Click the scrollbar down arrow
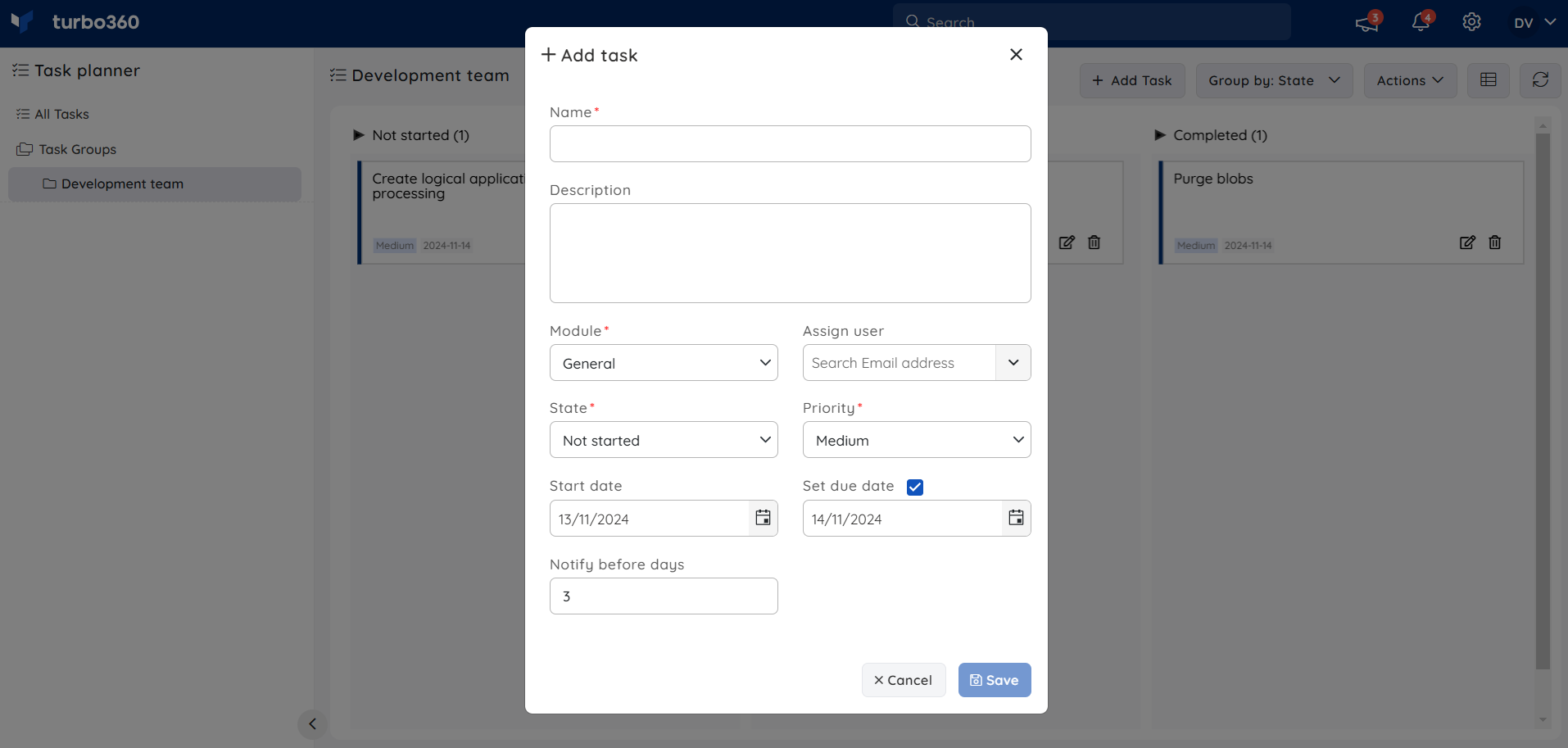 [1543, 720]
